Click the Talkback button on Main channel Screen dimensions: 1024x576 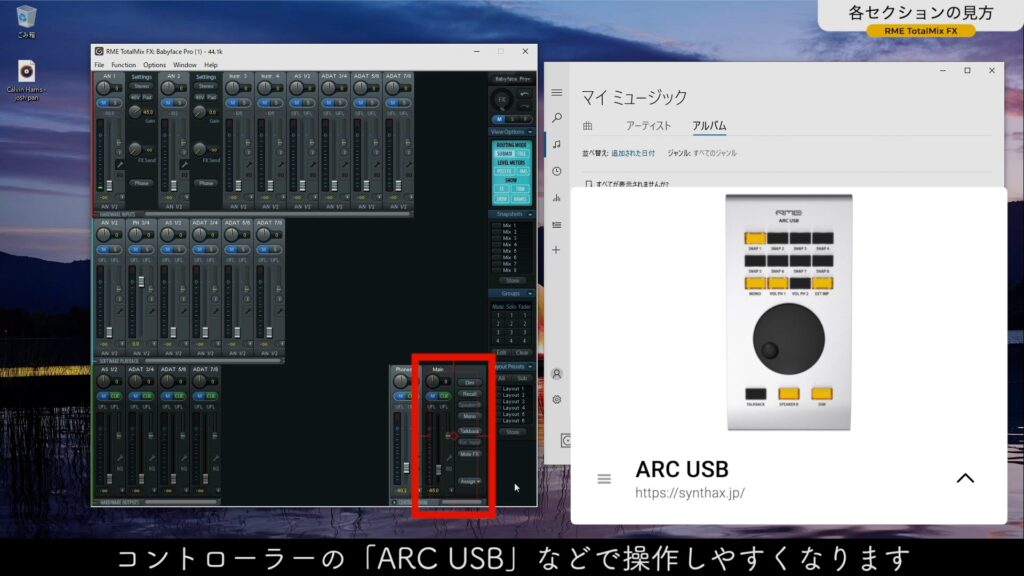click(x=470, y=431)
